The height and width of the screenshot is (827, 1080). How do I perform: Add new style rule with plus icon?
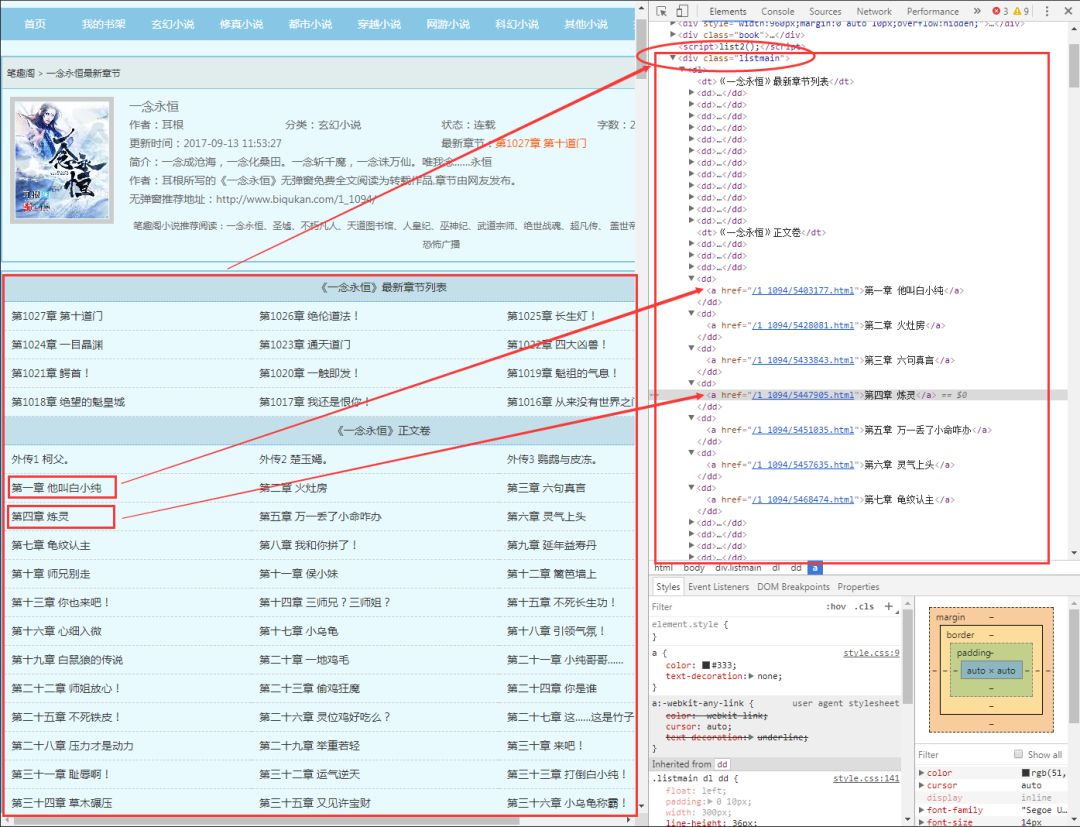point(889,607)
